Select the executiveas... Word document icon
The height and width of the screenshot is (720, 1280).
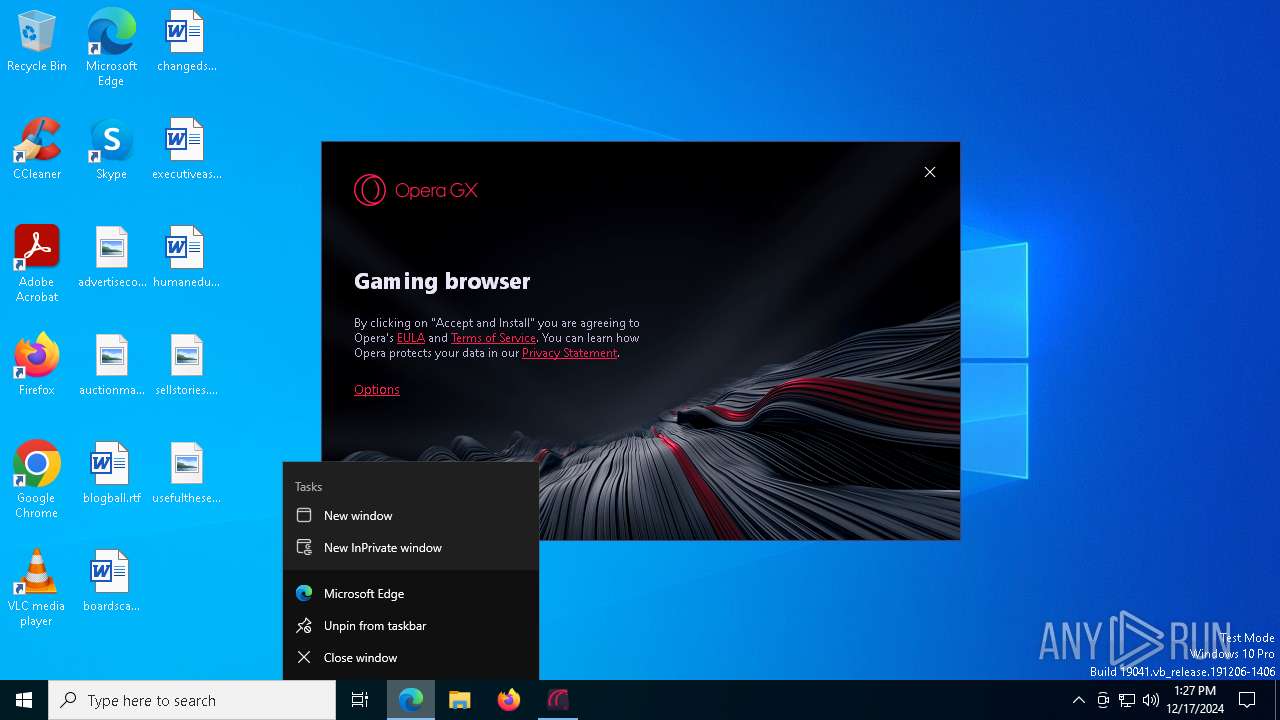point(186,150)
